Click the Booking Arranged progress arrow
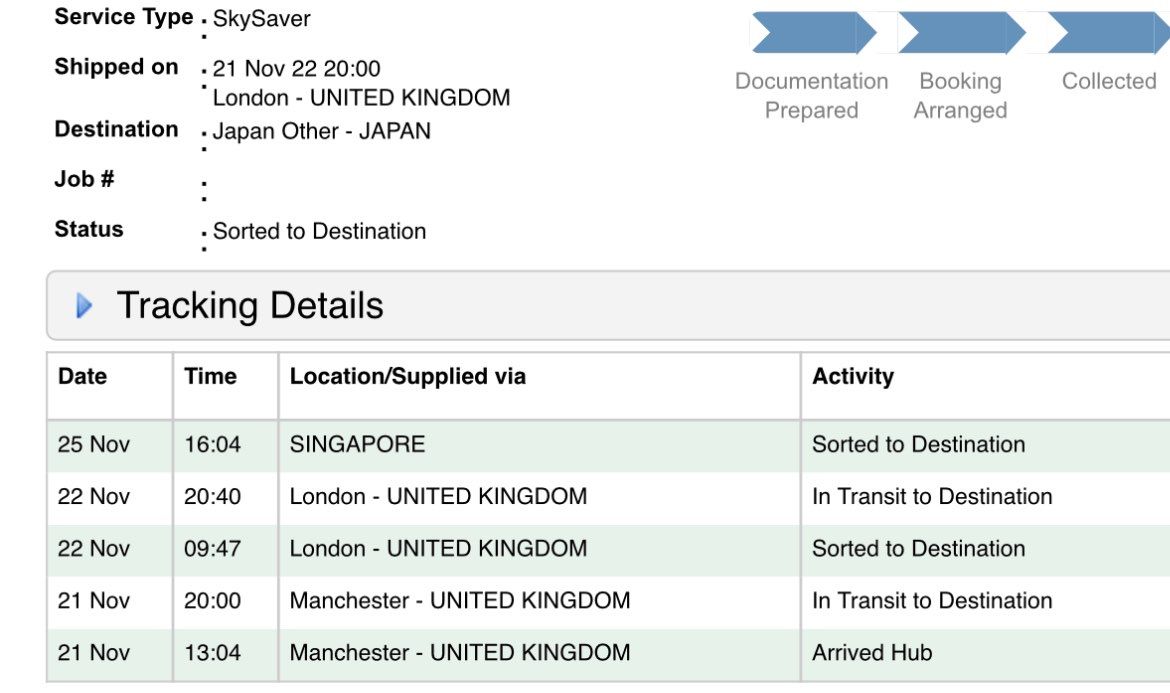The width and height of the screenshot is (1170, 693). [x=962, y=33]
